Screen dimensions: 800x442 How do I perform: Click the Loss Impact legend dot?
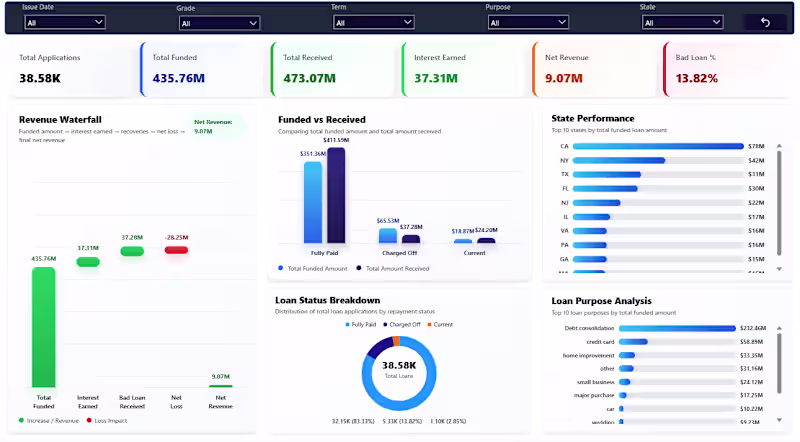tap(89, 421)
